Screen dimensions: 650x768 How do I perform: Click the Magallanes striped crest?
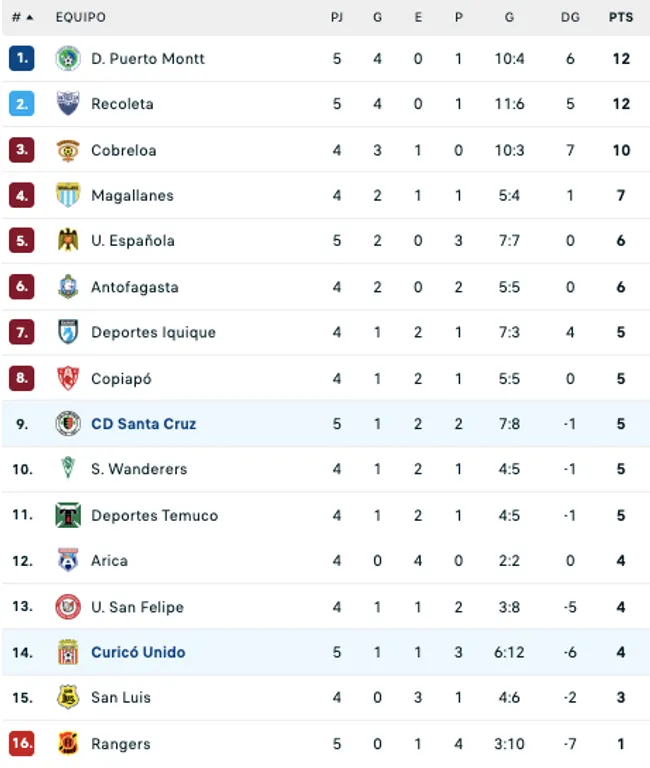pyautogui.click(x=68, y=196)
